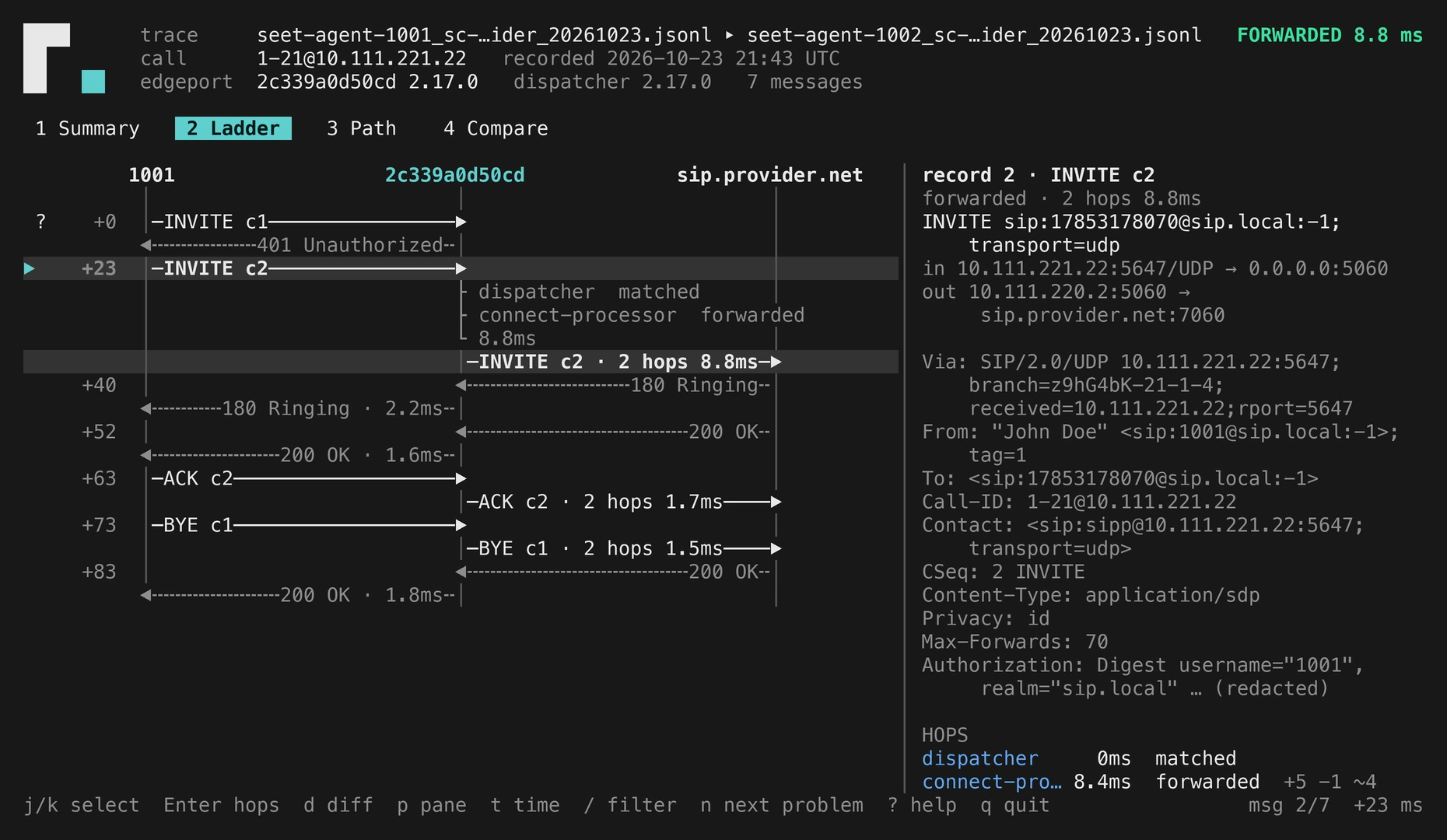
Task: Select the INVITE c2 row at +23
Action: (x=461, y=268)
